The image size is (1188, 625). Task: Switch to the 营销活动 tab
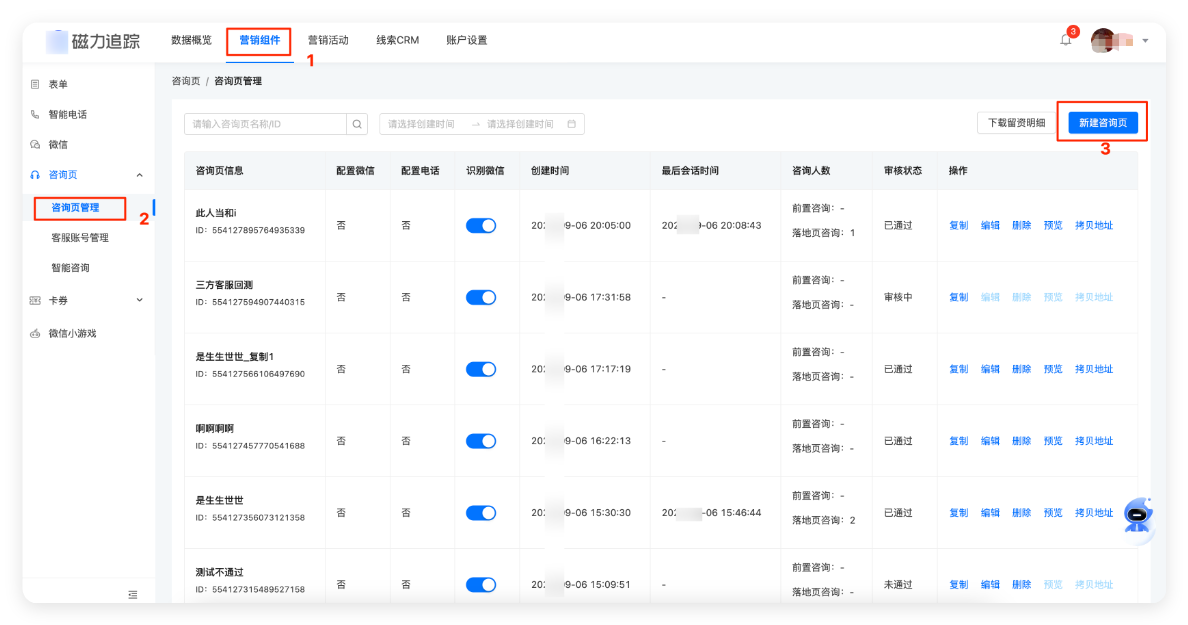coord(329,40)
